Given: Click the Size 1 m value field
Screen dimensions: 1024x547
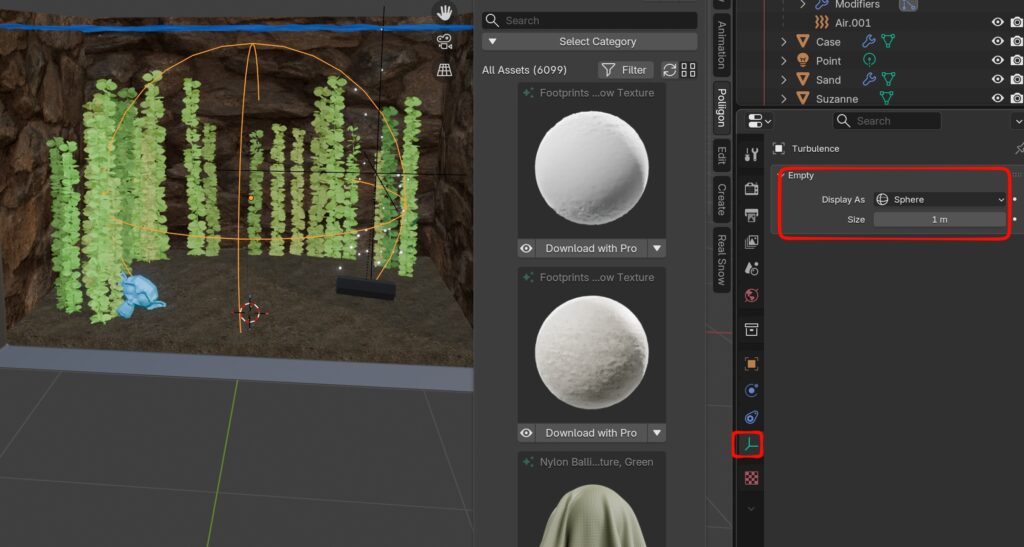Looking at the screenshot, I should click(x=939, y=219).
